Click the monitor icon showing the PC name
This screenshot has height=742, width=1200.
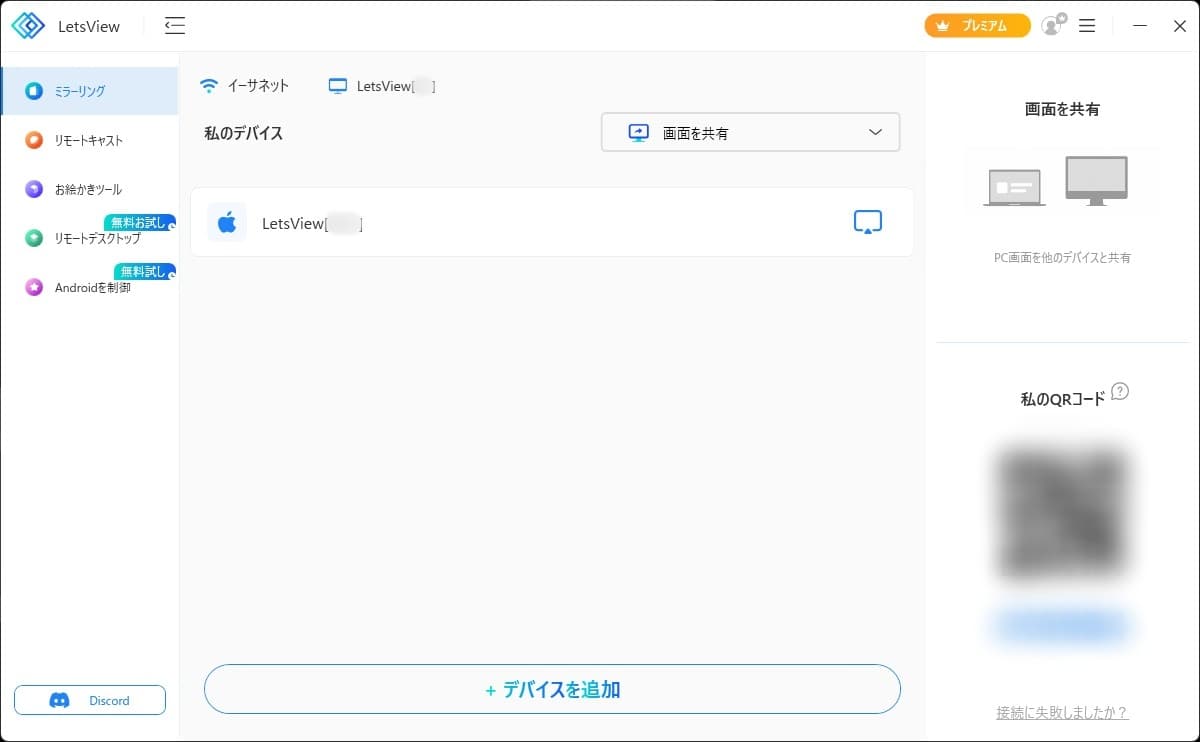tap(338, 85)
